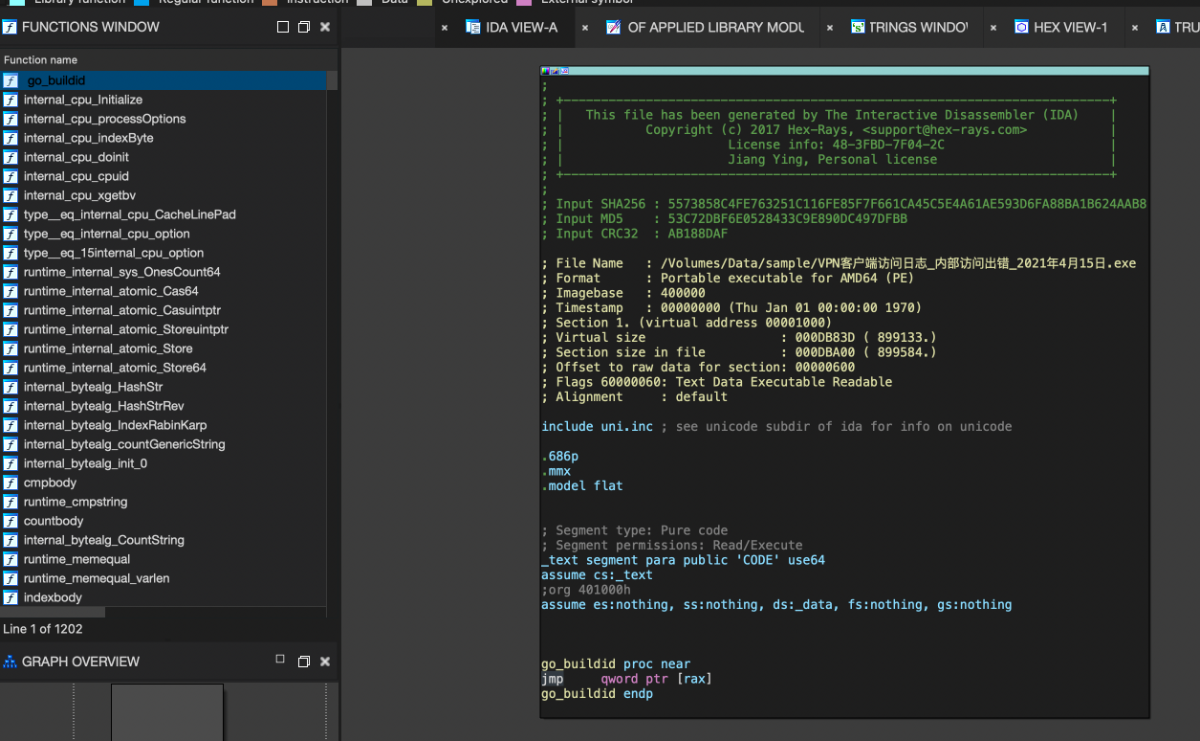Screen dimensions: 1200x741
Task: Click the go_buildid endp line
Action: [597, 694]
